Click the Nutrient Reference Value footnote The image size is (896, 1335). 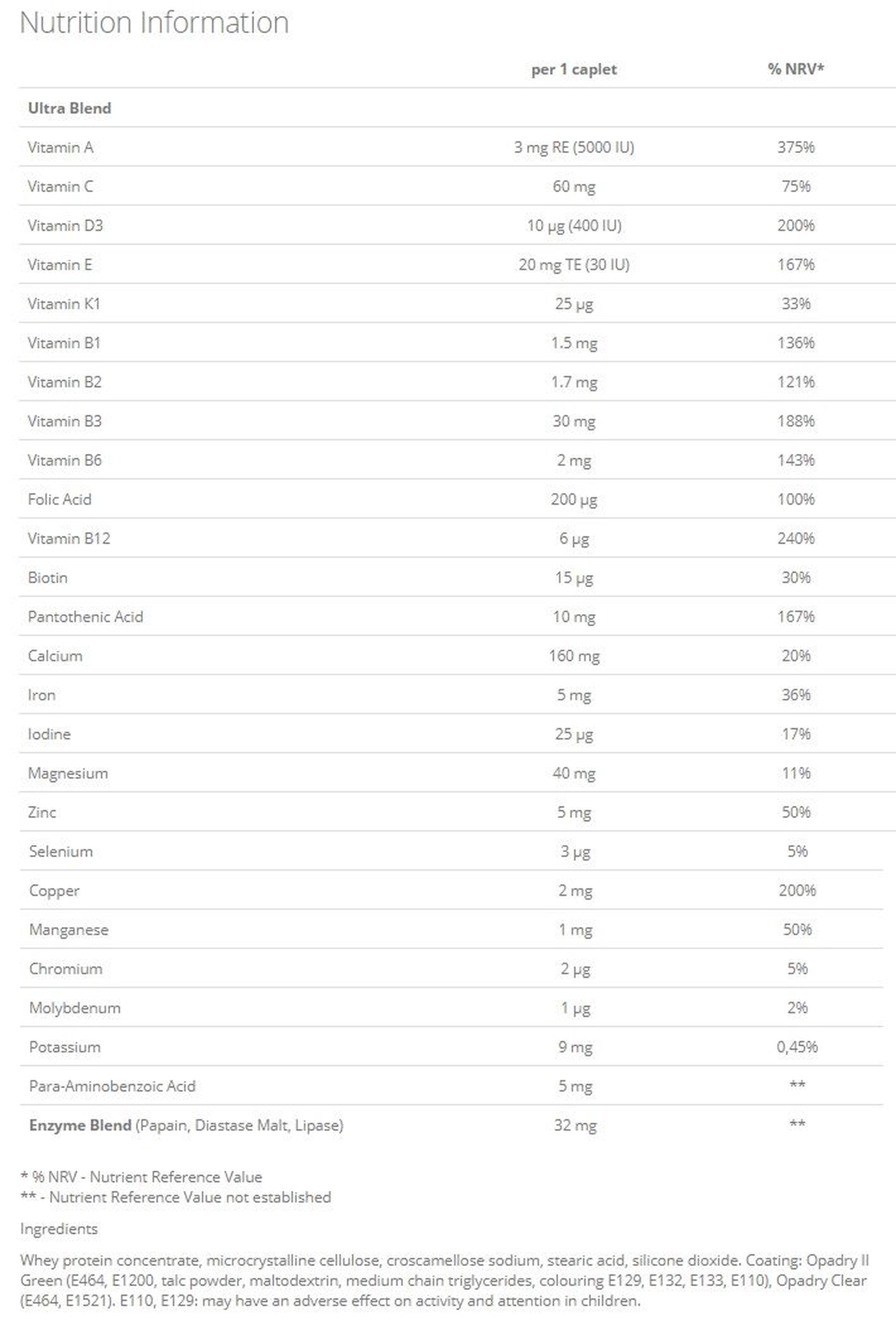142,1177
